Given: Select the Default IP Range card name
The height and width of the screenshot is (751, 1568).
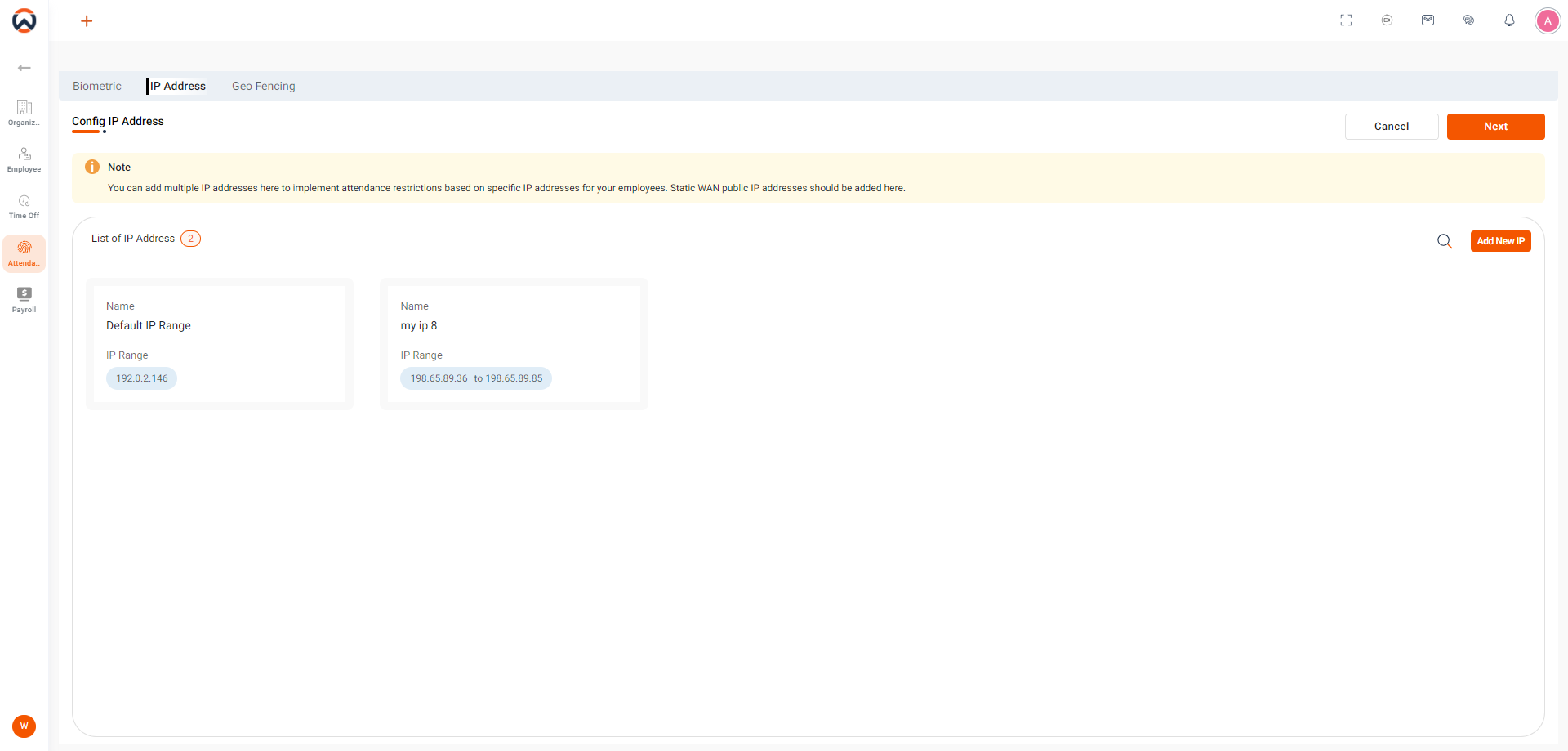Looking at the screenshot, I should [x=149, y=325].
